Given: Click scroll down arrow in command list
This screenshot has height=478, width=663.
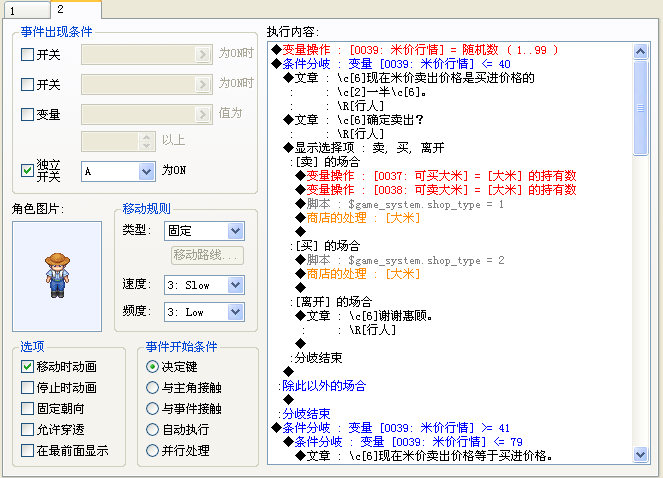Looking at the screenshot, I should point(641,455).
